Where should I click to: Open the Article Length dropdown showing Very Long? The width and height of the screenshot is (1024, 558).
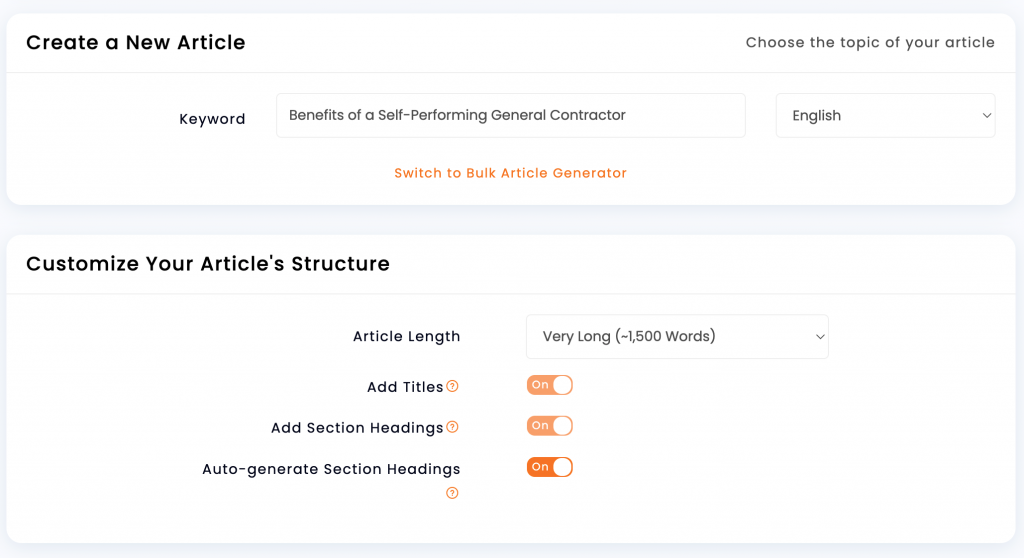(677, 336)
